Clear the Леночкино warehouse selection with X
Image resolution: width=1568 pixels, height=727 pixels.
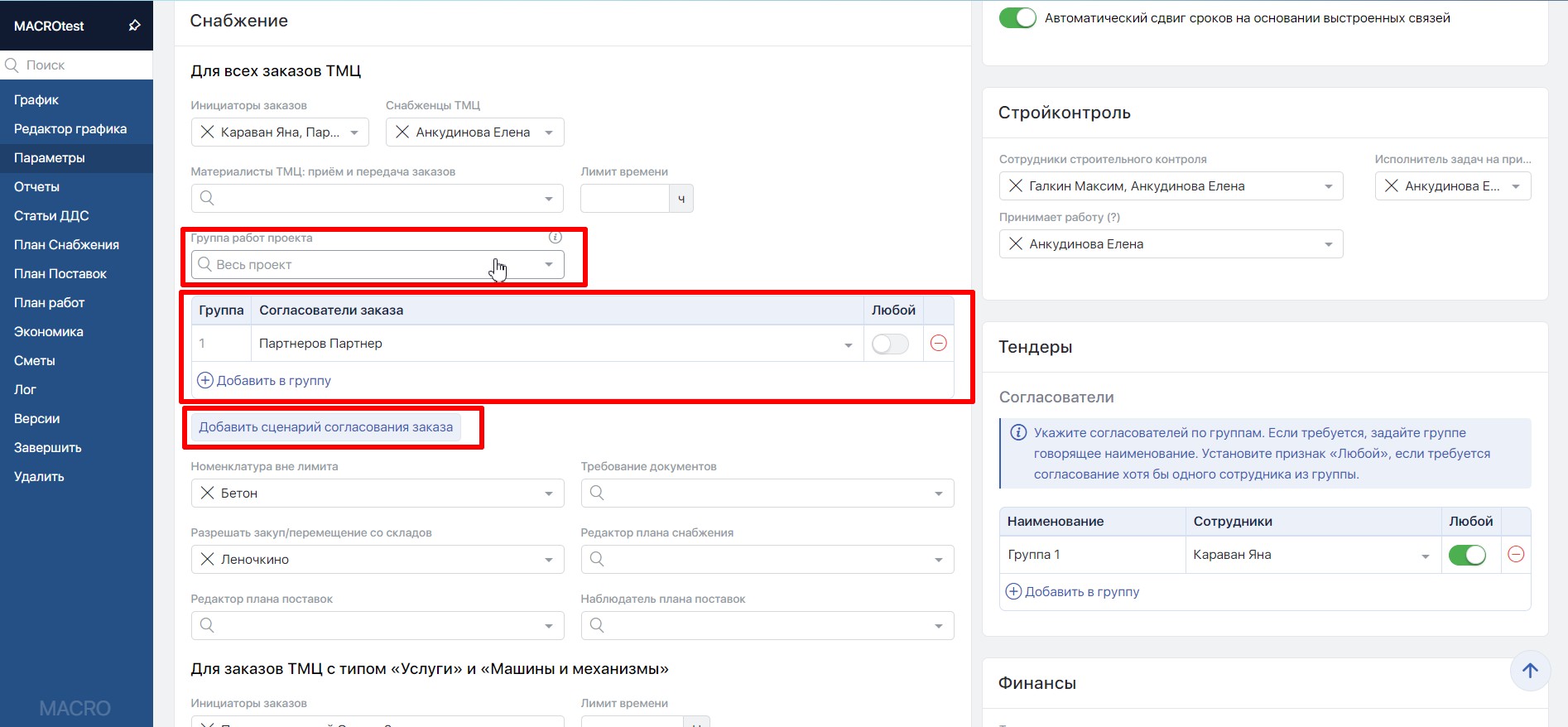(207, 560)
